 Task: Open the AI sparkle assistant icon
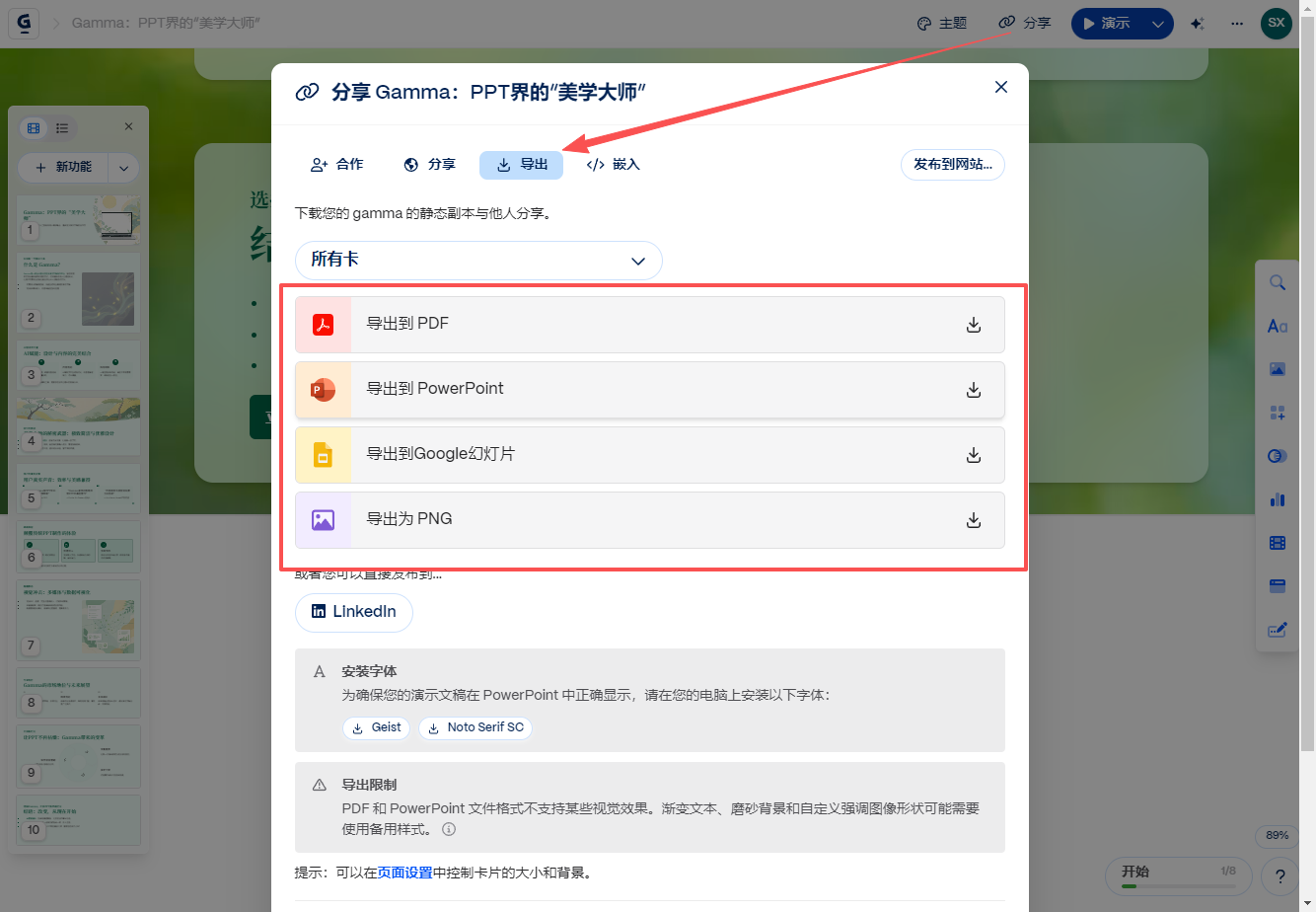(x=1198, y=24)
